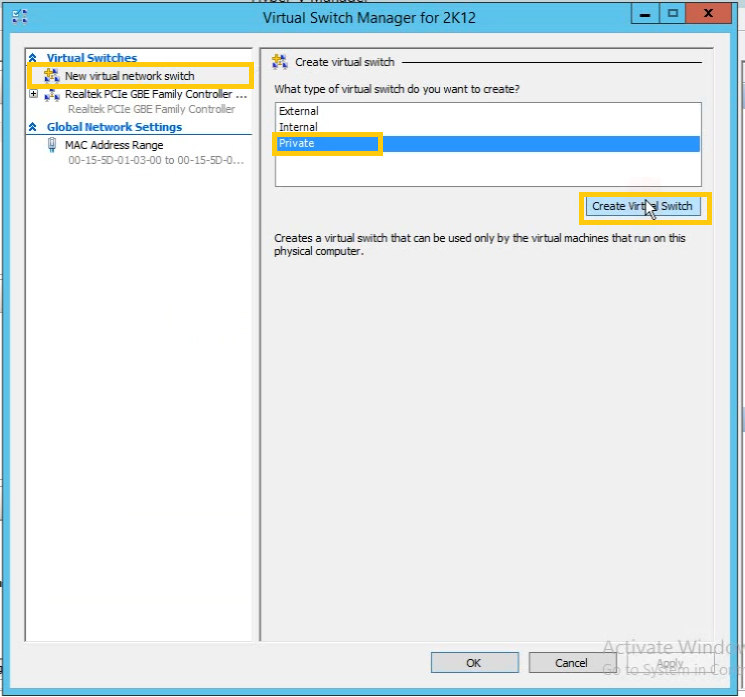This screenshot has width=745, height=697.
Task: Expand the Realtek PCIe GBE Family Controller node
Action: (x=33, y=94)
